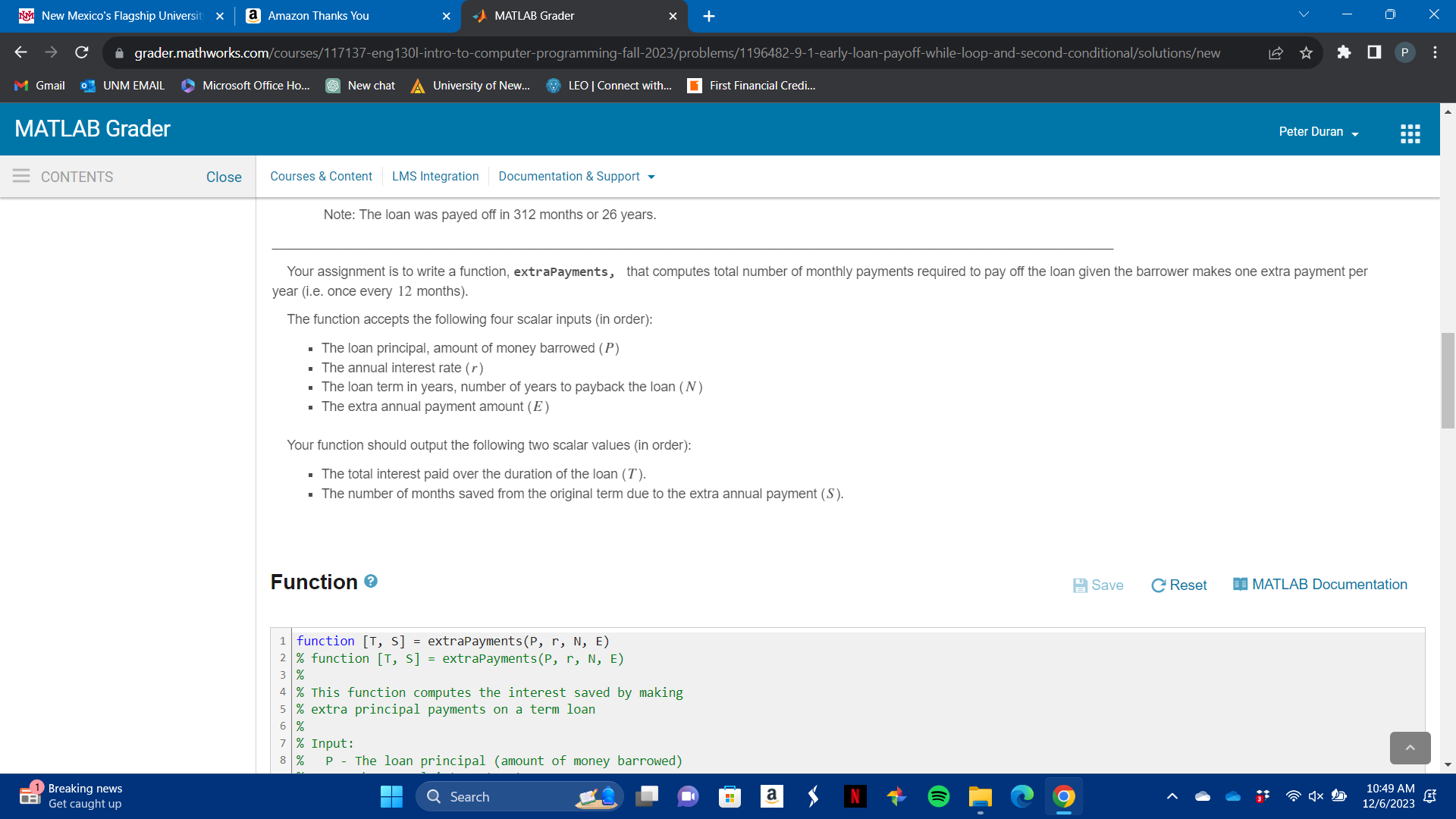This screenshot has width=1456, height=819.
Task: Bookmark this page with the star icon
Action: [x=1306, y=52]
